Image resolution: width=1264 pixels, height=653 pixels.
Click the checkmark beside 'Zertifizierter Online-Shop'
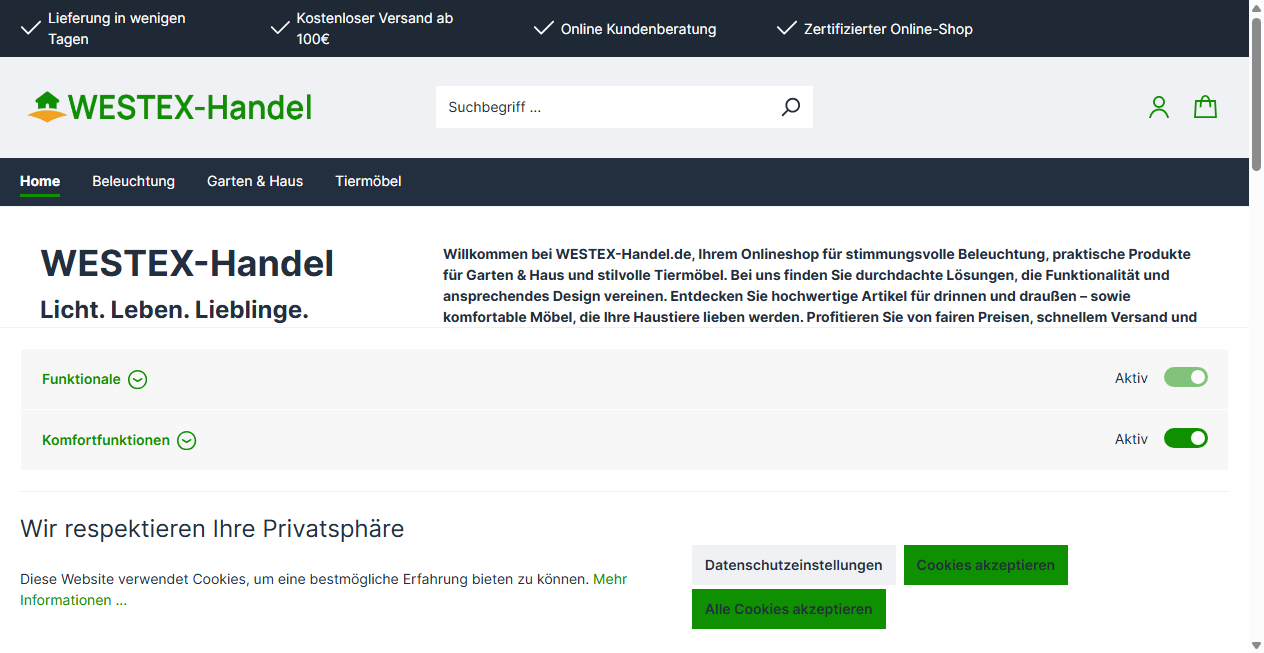click(x=786, y=28)
